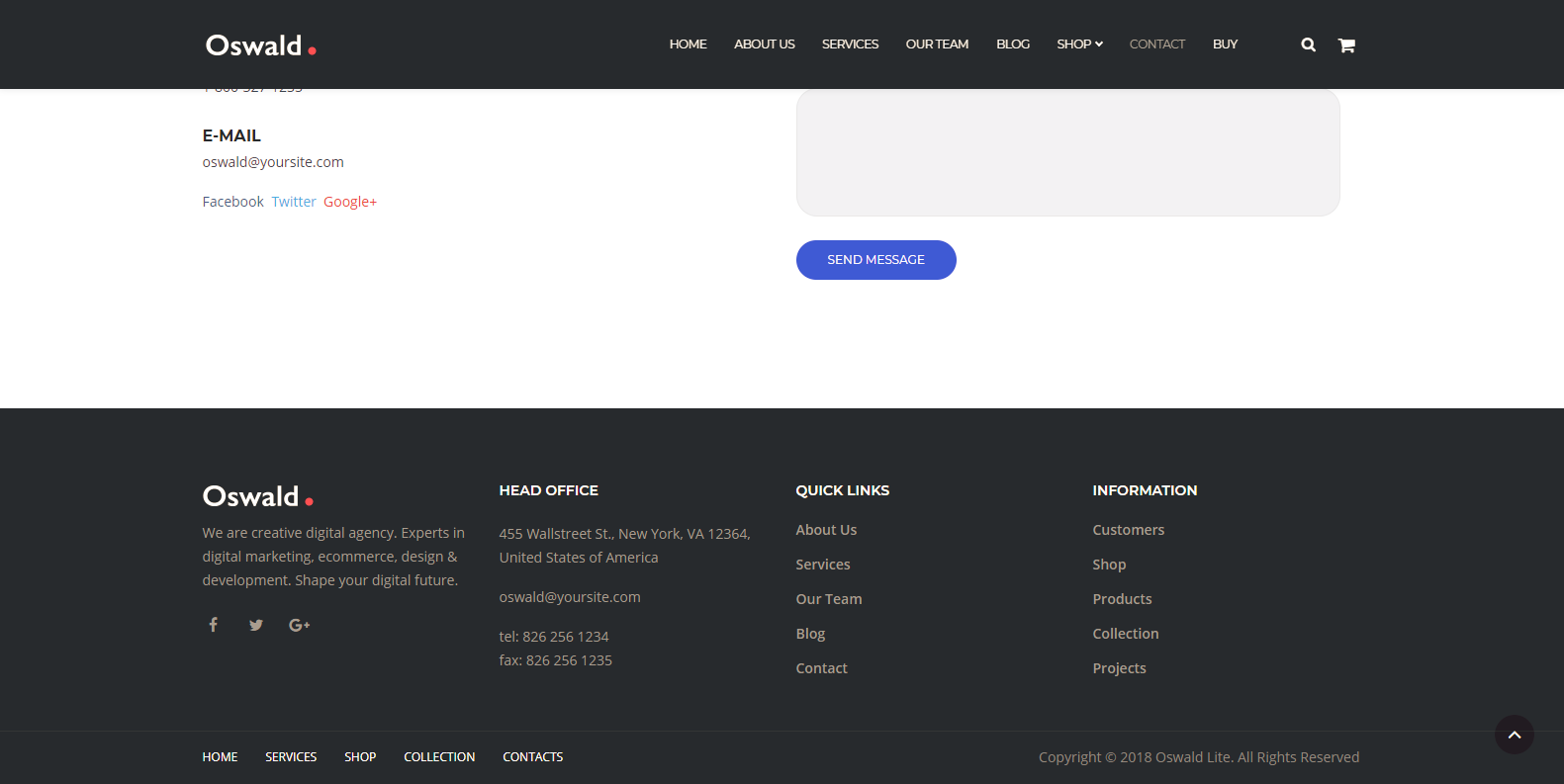Open the Twitter text link

(x=294, y=202)
